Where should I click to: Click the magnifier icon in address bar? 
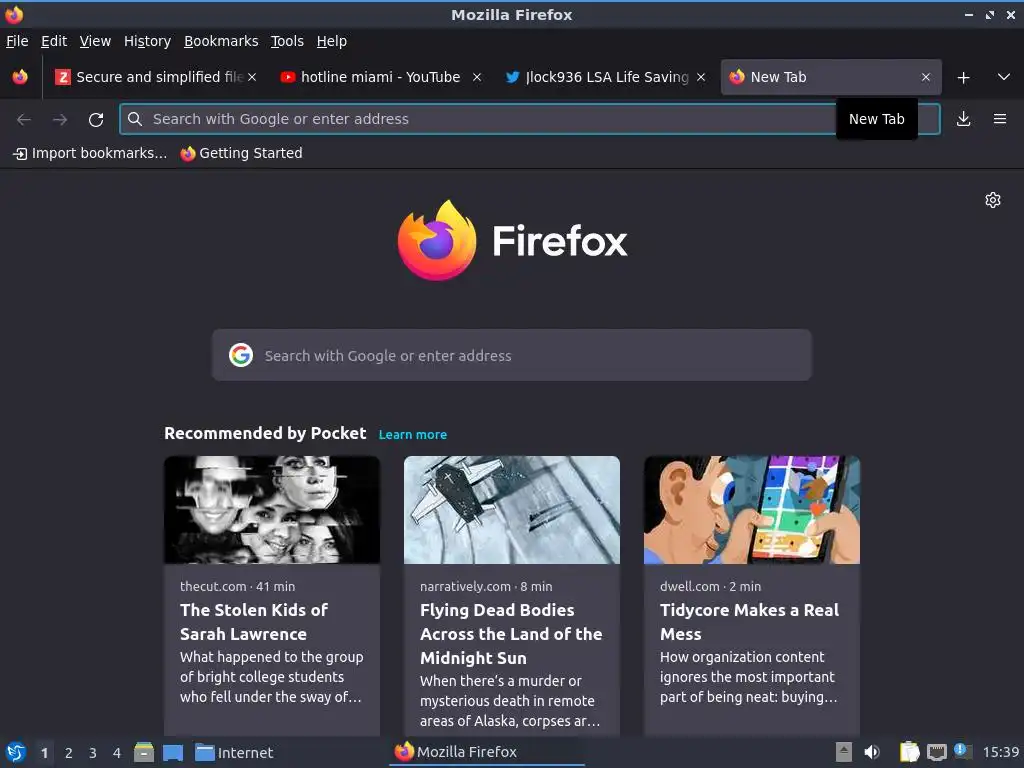(135, 119)
